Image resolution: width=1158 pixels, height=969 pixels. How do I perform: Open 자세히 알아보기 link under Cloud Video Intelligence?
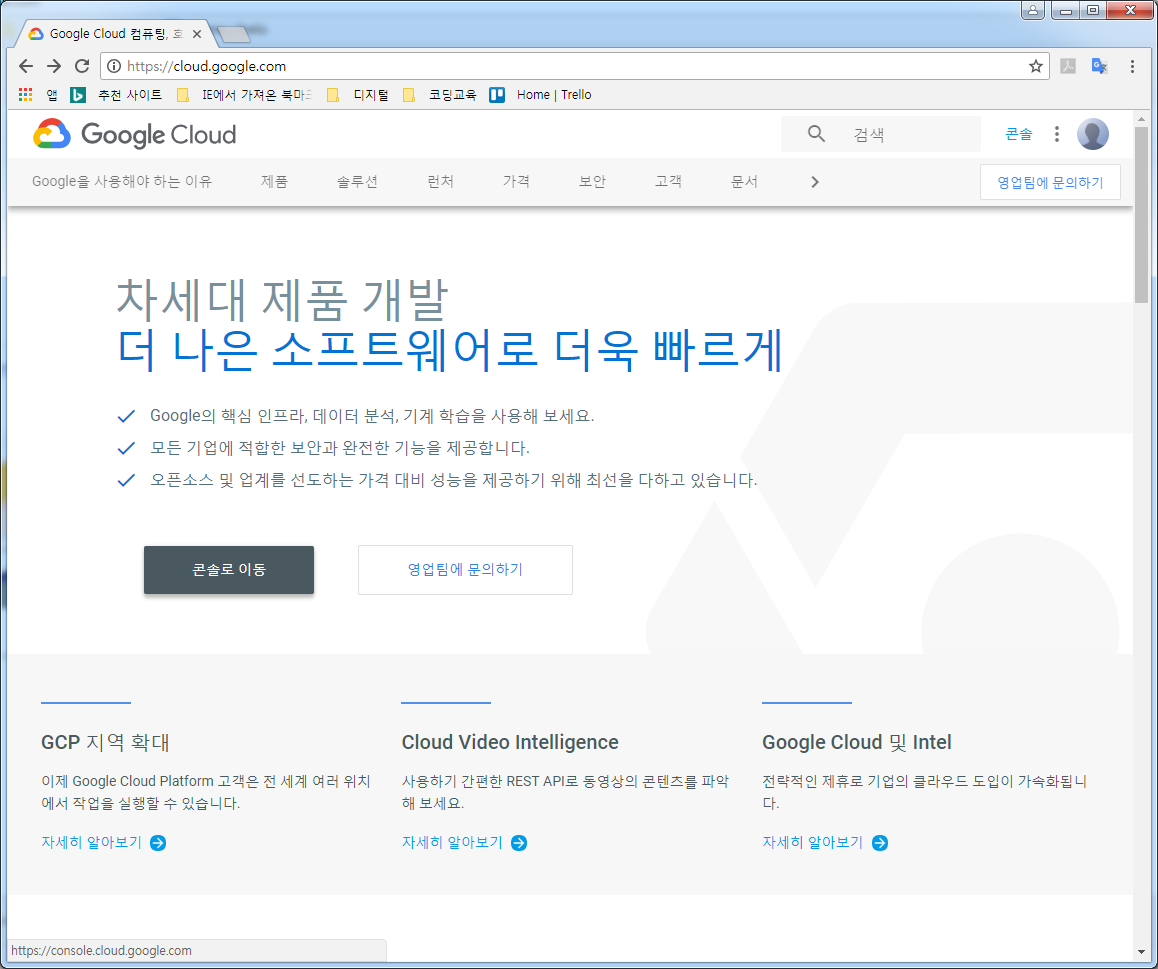pyautogui.click(x=452, y=843)
